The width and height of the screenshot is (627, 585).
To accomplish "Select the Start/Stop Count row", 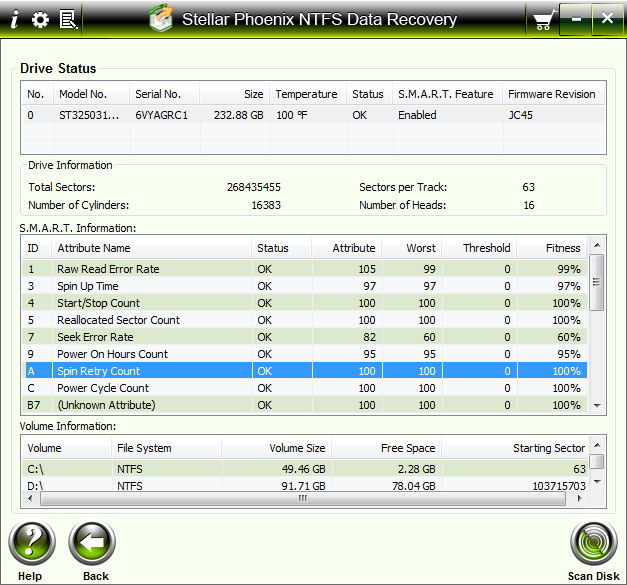I will (304, 303).
